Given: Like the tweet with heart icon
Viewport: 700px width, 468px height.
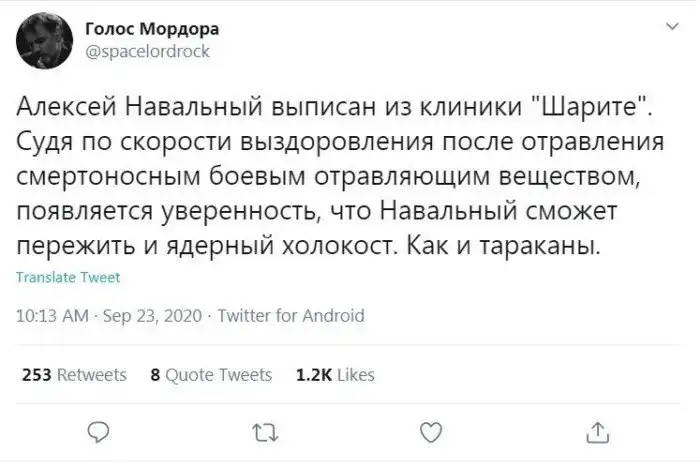Looking at the screenshot, I should [x=430, y=431].
